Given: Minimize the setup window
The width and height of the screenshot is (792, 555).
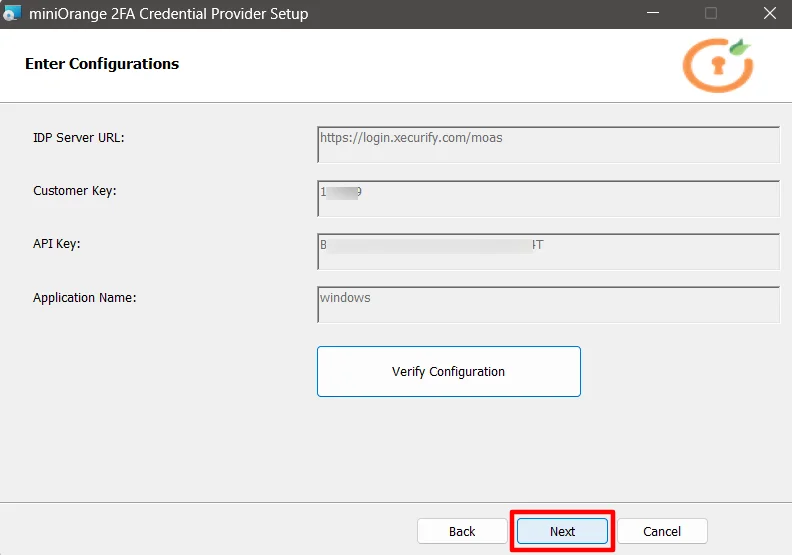Looking at the screenshot, I should click(x=653, y=13).
